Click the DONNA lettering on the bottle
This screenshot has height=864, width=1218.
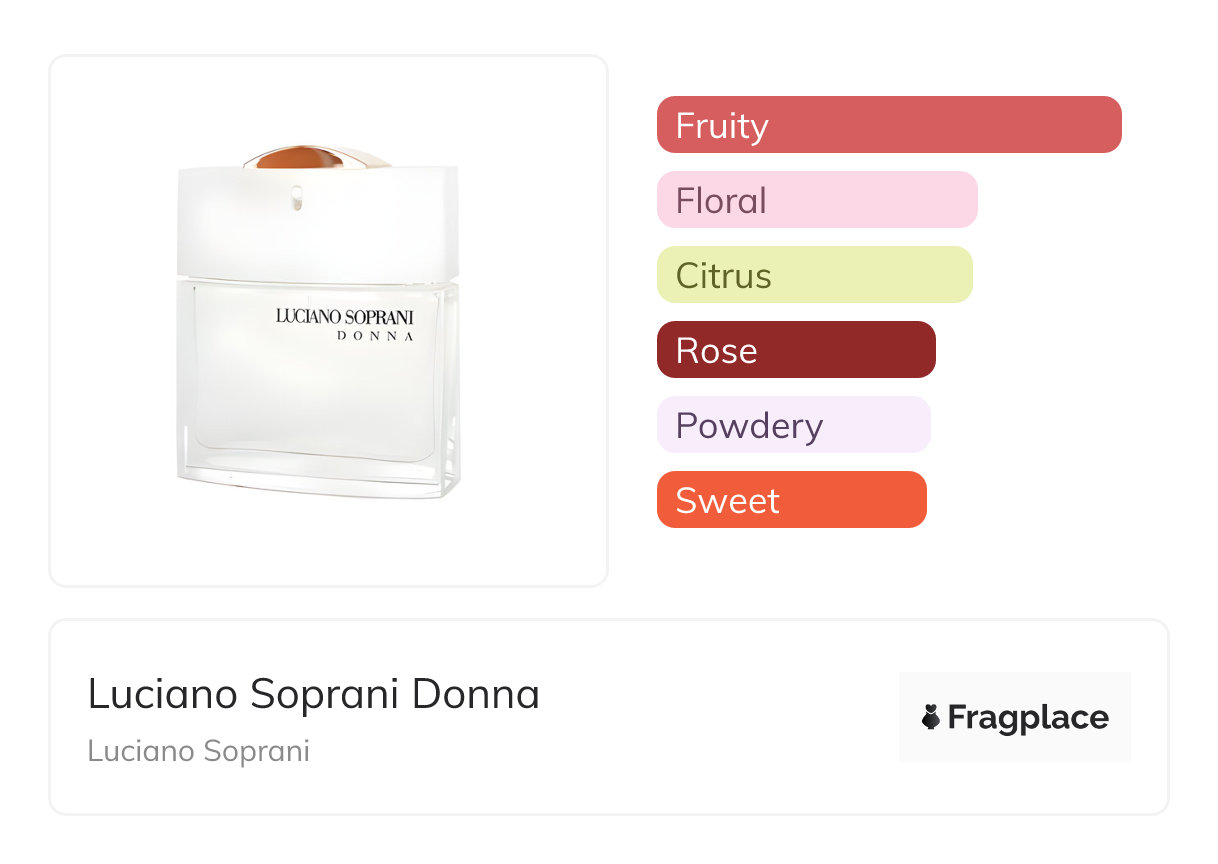coord(375,336)
